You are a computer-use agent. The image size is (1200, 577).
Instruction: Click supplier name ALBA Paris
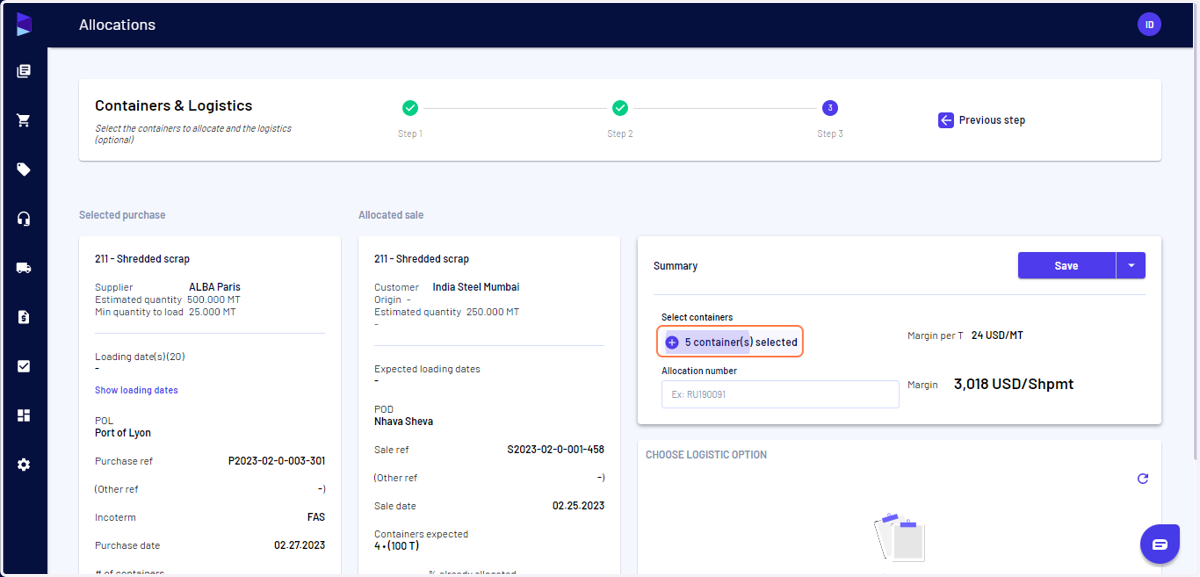[x=215, y=287]
